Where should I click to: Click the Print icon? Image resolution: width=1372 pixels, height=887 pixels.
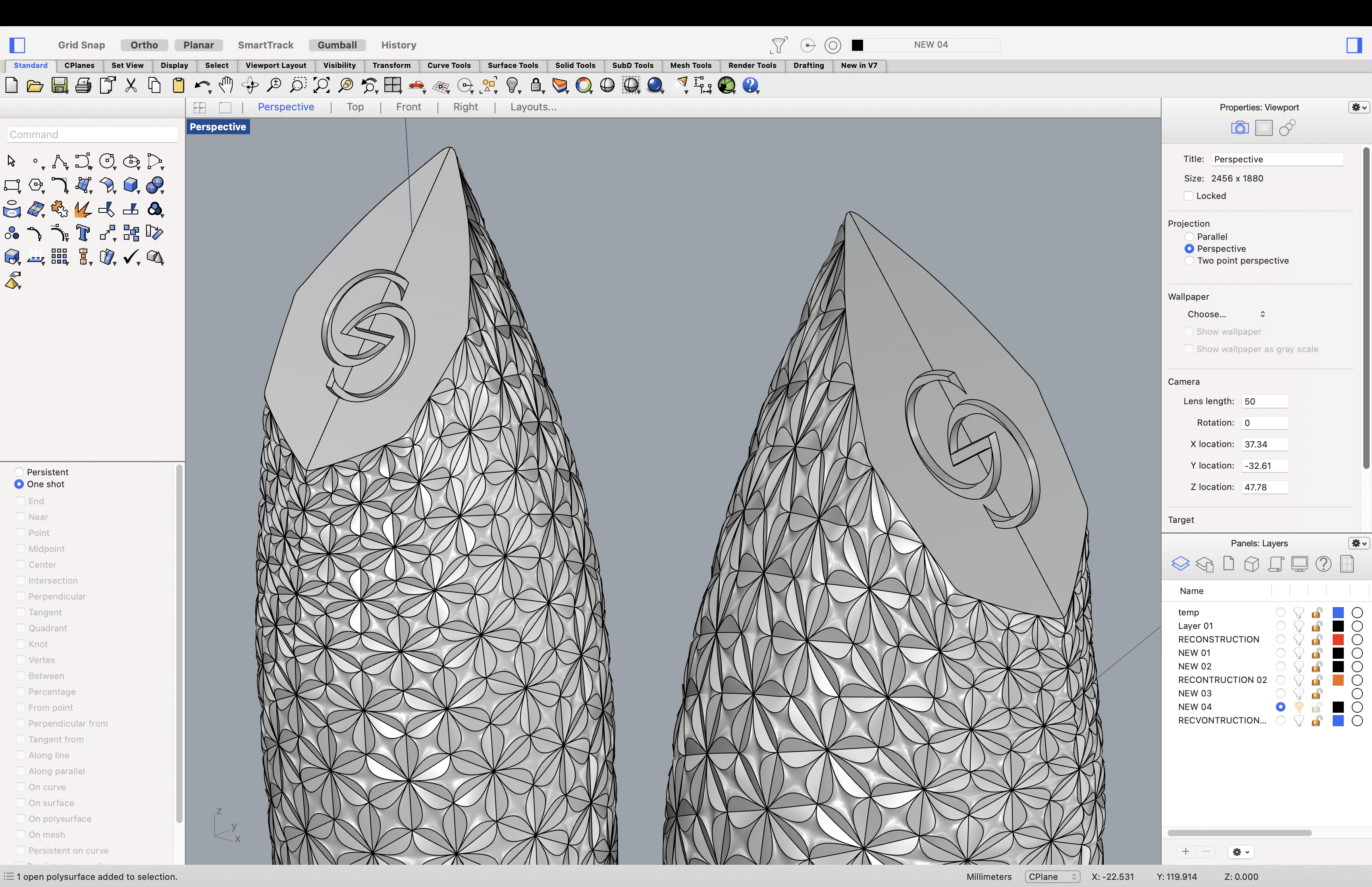pos(83,86)
